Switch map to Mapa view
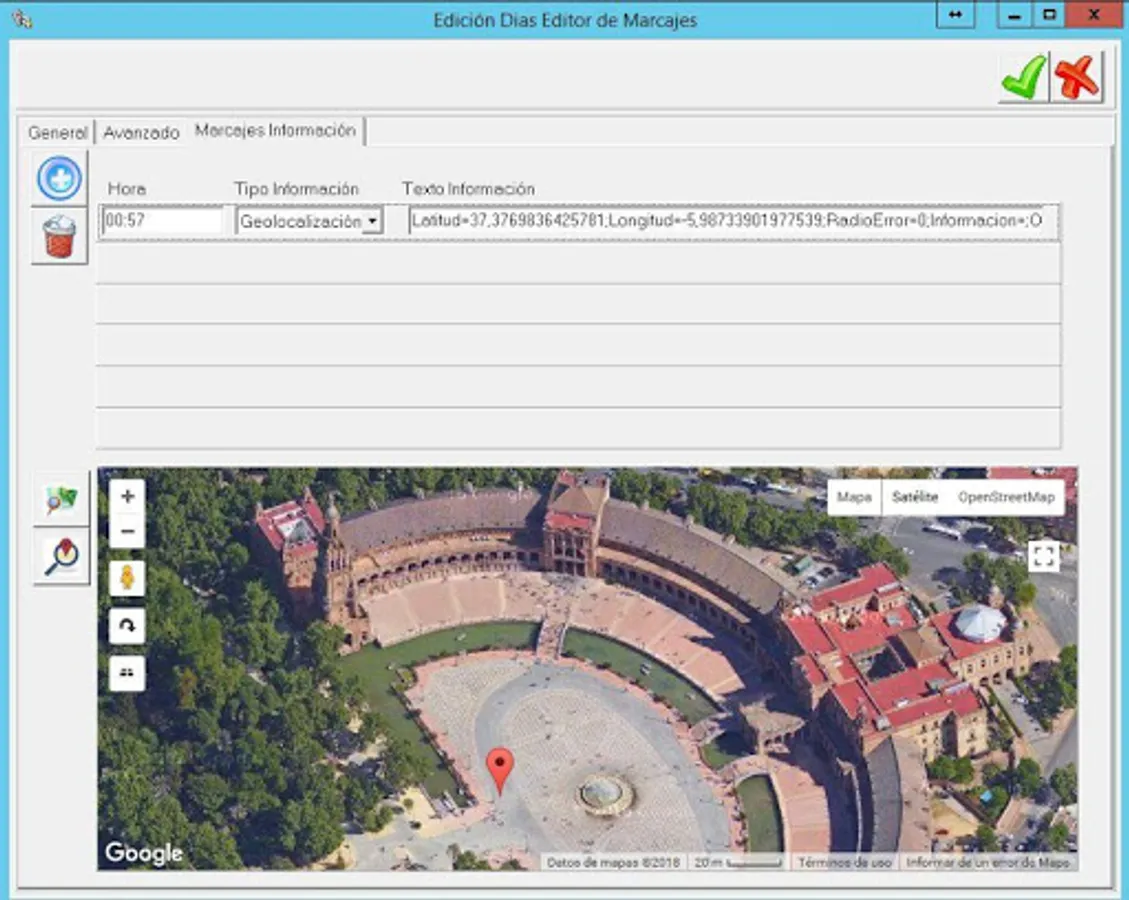Screen dimensions: 1129x900 tap(853, 497)
